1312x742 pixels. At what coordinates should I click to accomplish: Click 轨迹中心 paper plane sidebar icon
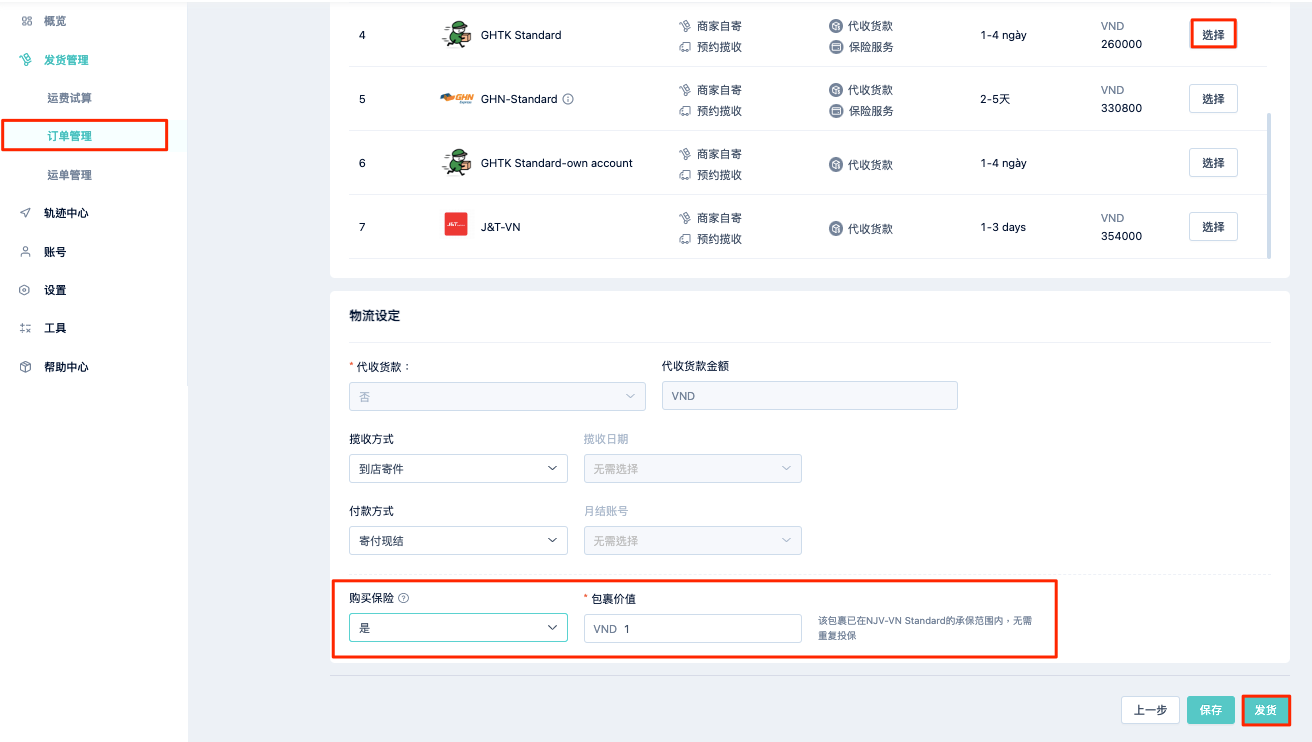(26, 213)
